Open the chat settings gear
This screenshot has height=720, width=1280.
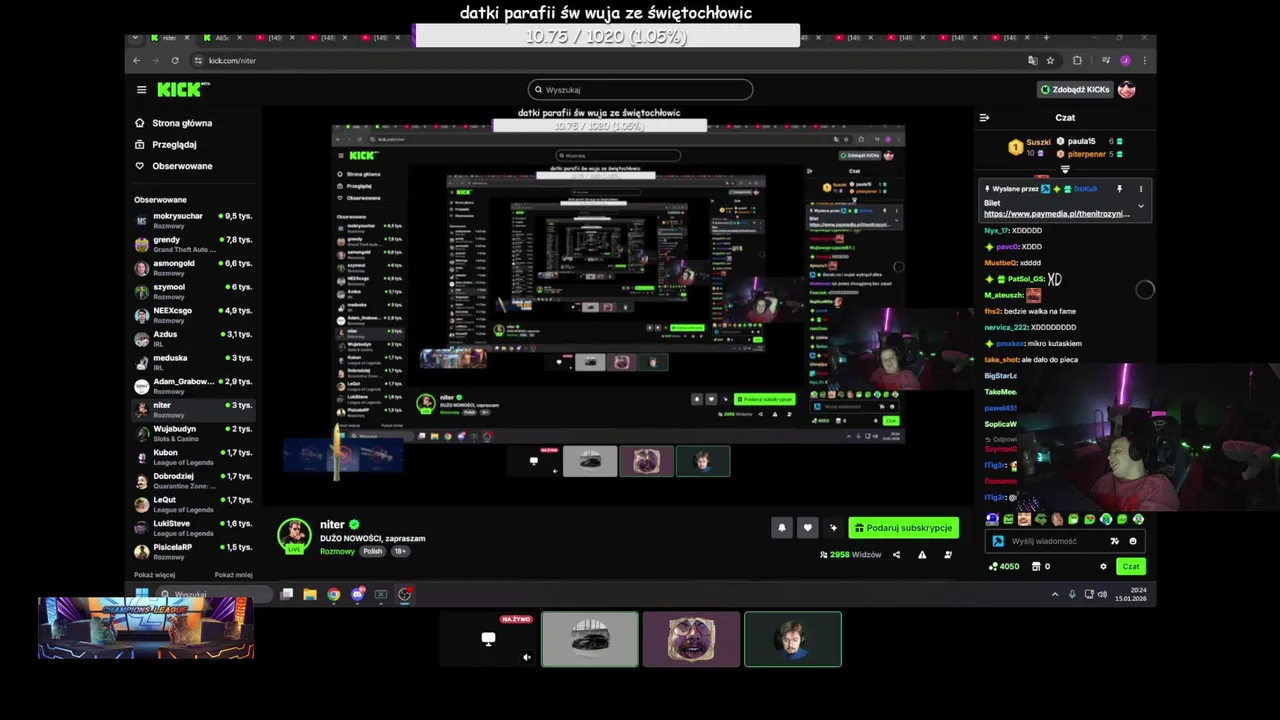click(x=1104, y=566)
